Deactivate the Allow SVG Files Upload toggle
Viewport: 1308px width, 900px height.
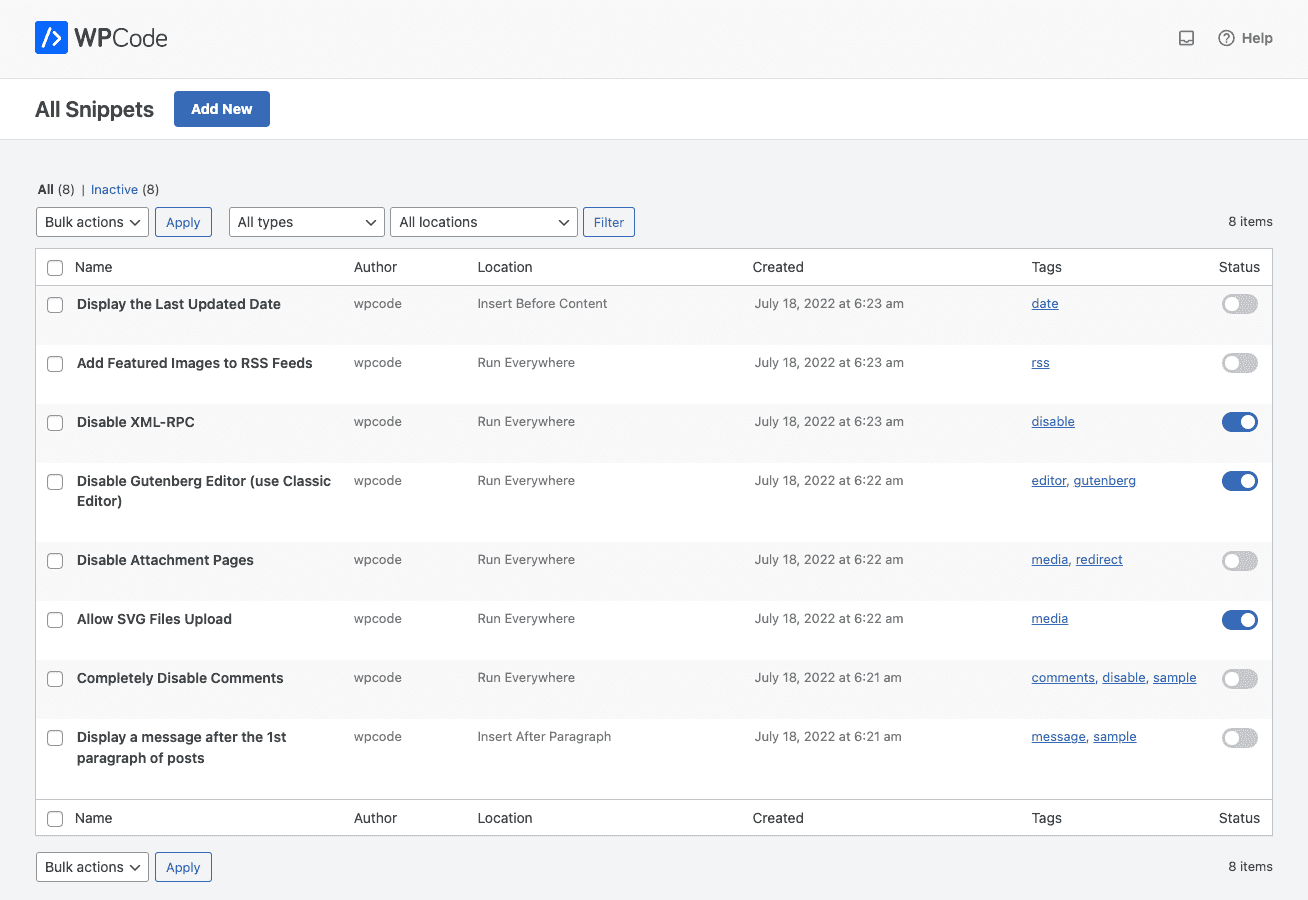pos(1239,620)
